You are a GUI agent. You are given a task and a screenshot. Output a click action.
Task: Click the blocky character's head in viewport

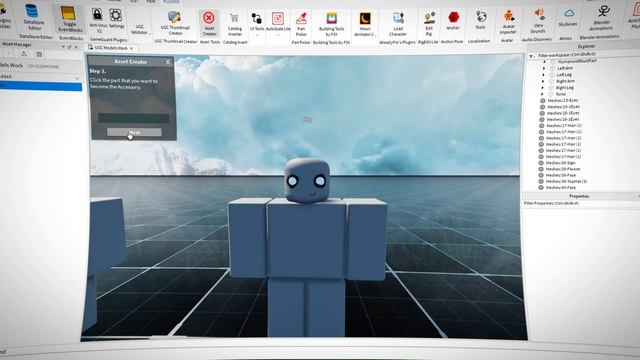(x=307, y=180)
